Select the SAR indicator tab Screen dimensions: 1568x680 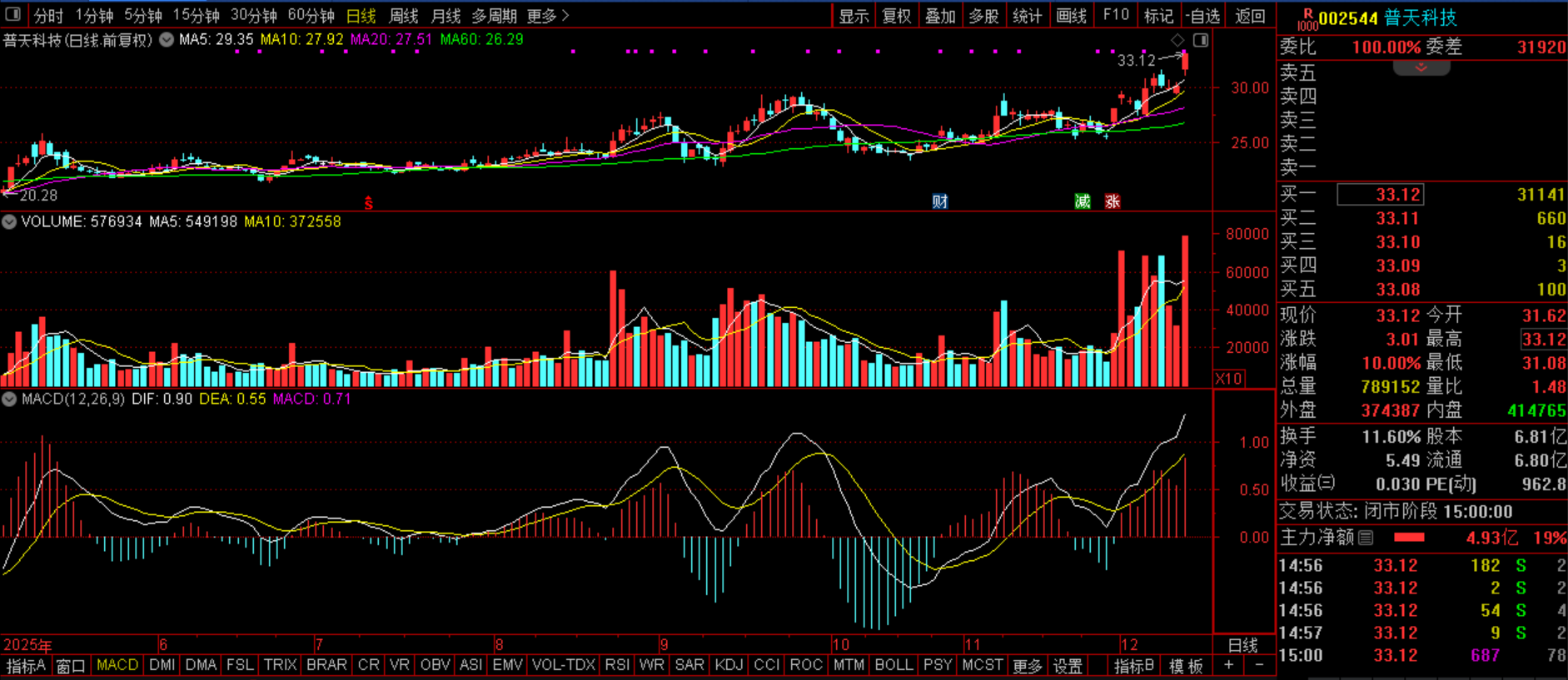689,665
